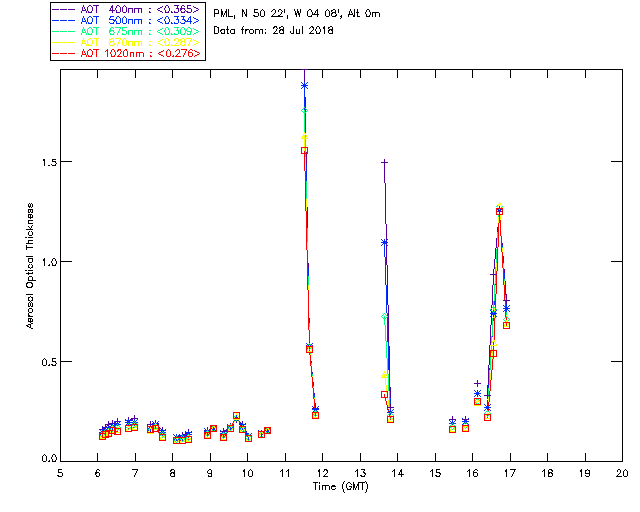Click the 'Aerosol Optical Thickness' axis label

[30, 265]
